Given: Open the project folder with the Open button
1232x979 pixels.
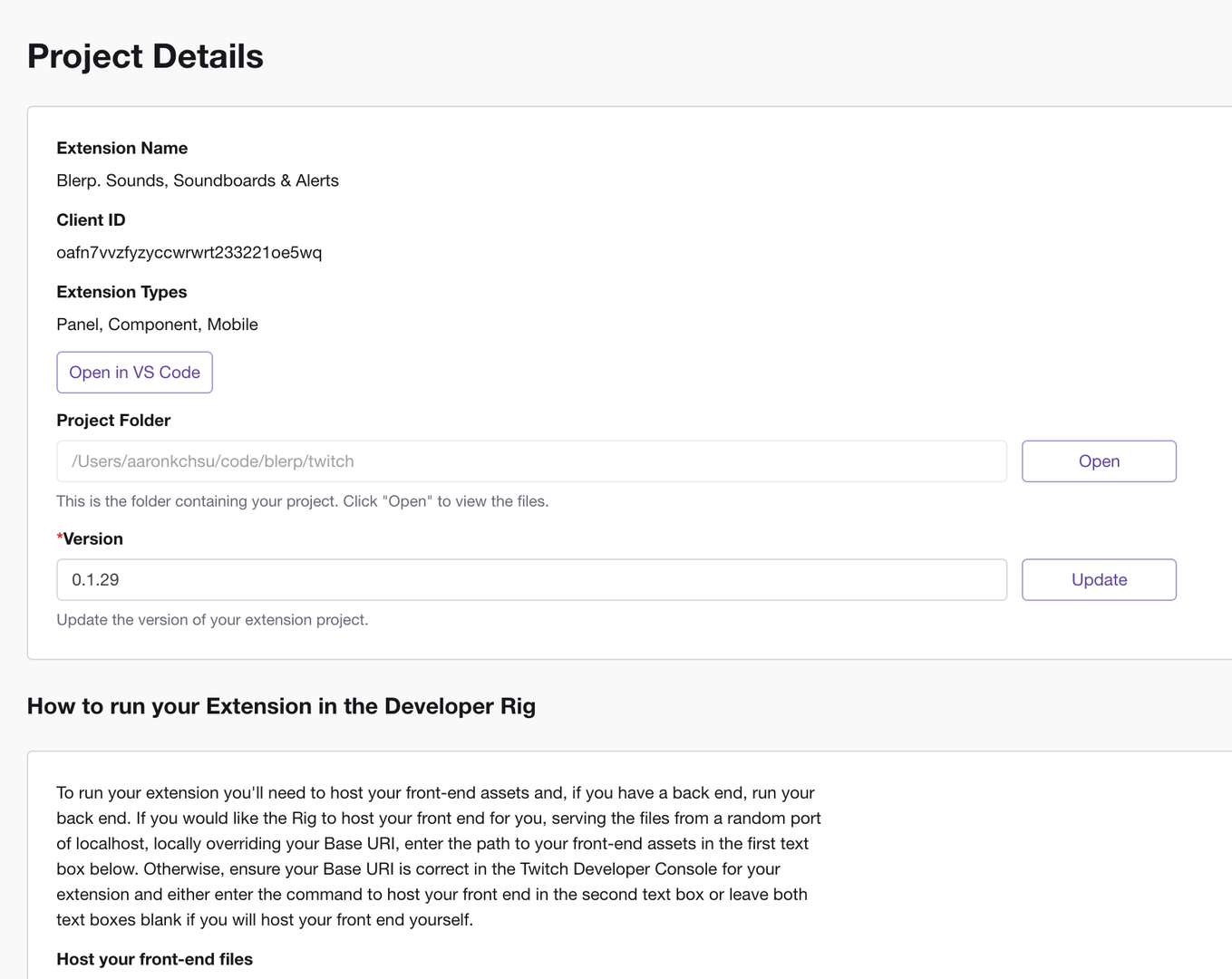Looking at the screenshot, I should (1099, 461).
